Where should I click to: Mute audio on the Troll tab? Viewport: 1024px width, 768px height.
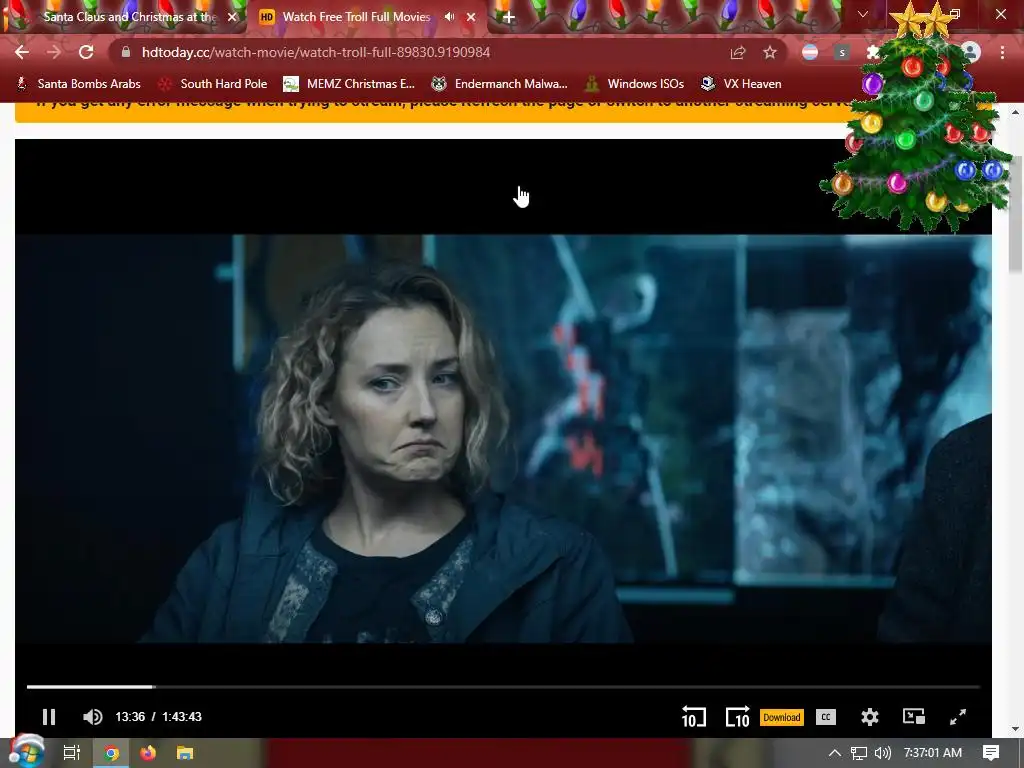click(x=450, y=16)
